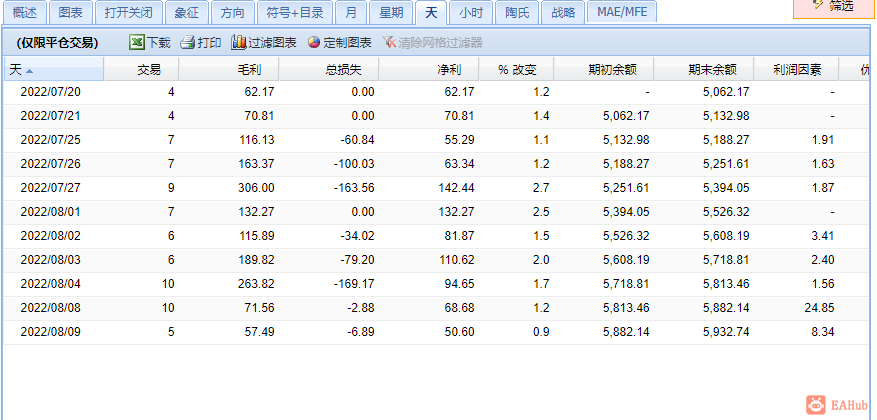877x420 pixels.
Task: Click the 清除网格过滤器 toolbar label
Action: 441,43
